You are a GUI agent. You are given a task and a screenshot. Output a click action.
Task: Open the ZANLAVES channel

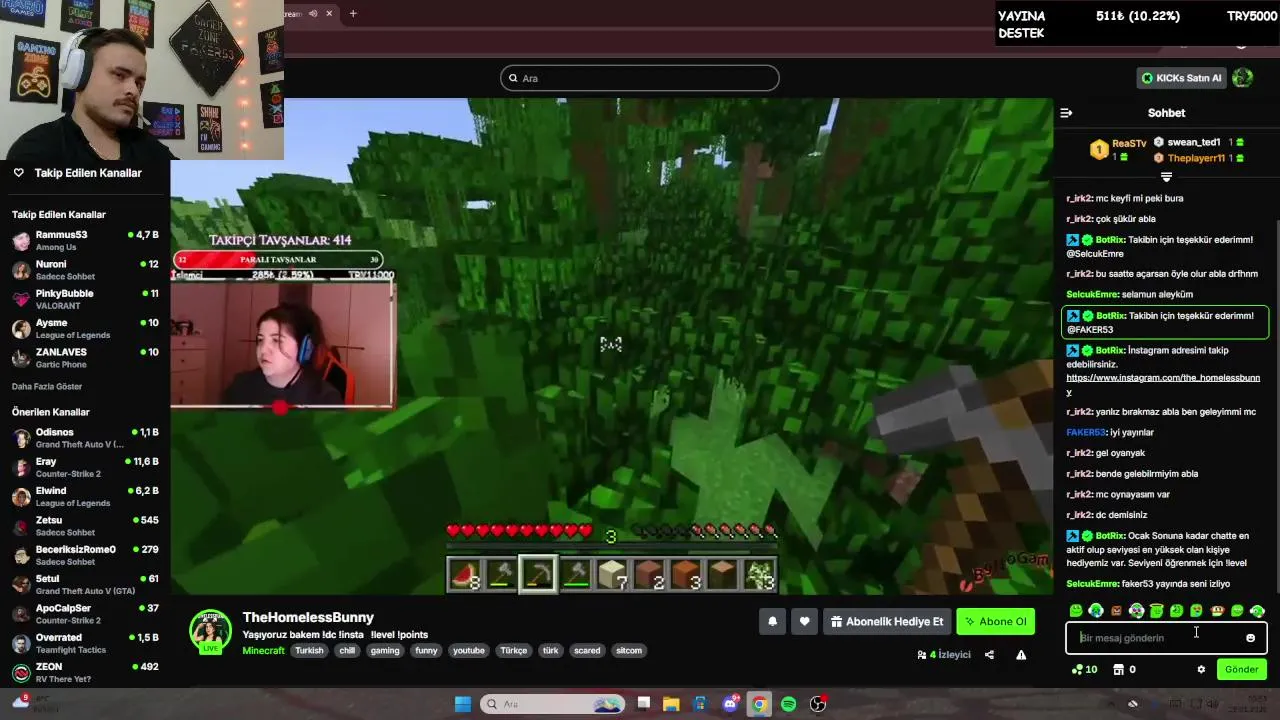pos(85,358)
